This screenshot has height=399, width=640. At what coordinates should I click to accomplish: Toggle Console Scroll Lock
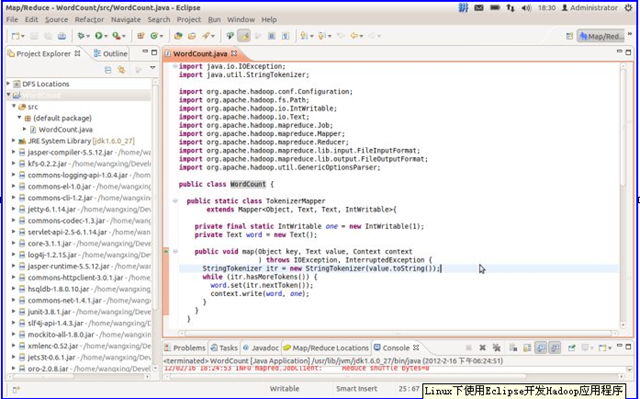click(527, 348)
